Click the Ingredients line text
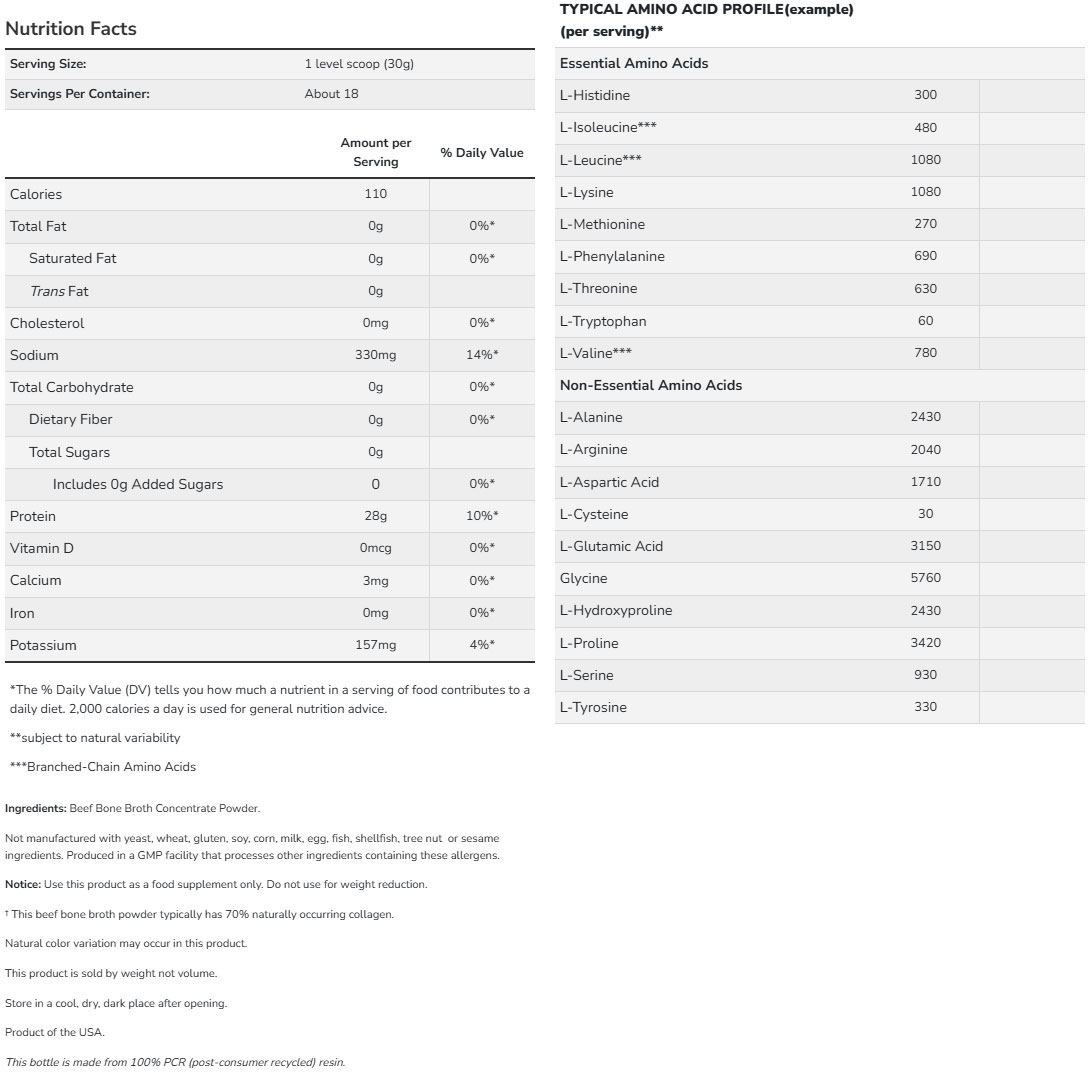This screenshot has width=1088, height=1075. pyautogui.click(x=132, y=808)
